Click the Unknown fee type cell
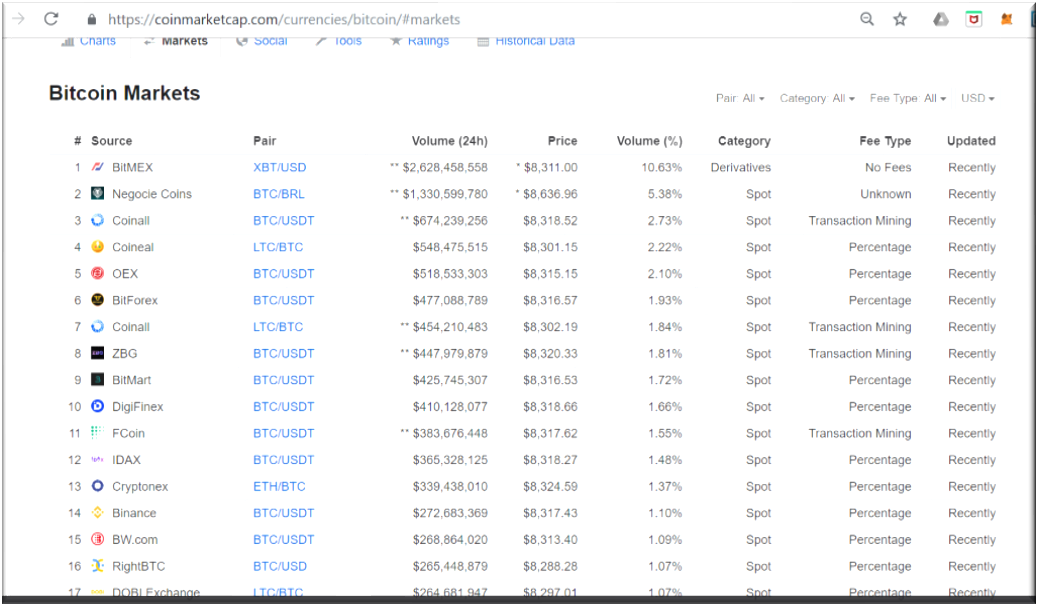This screenshot has height=606, width=1038. click(886, 194)
